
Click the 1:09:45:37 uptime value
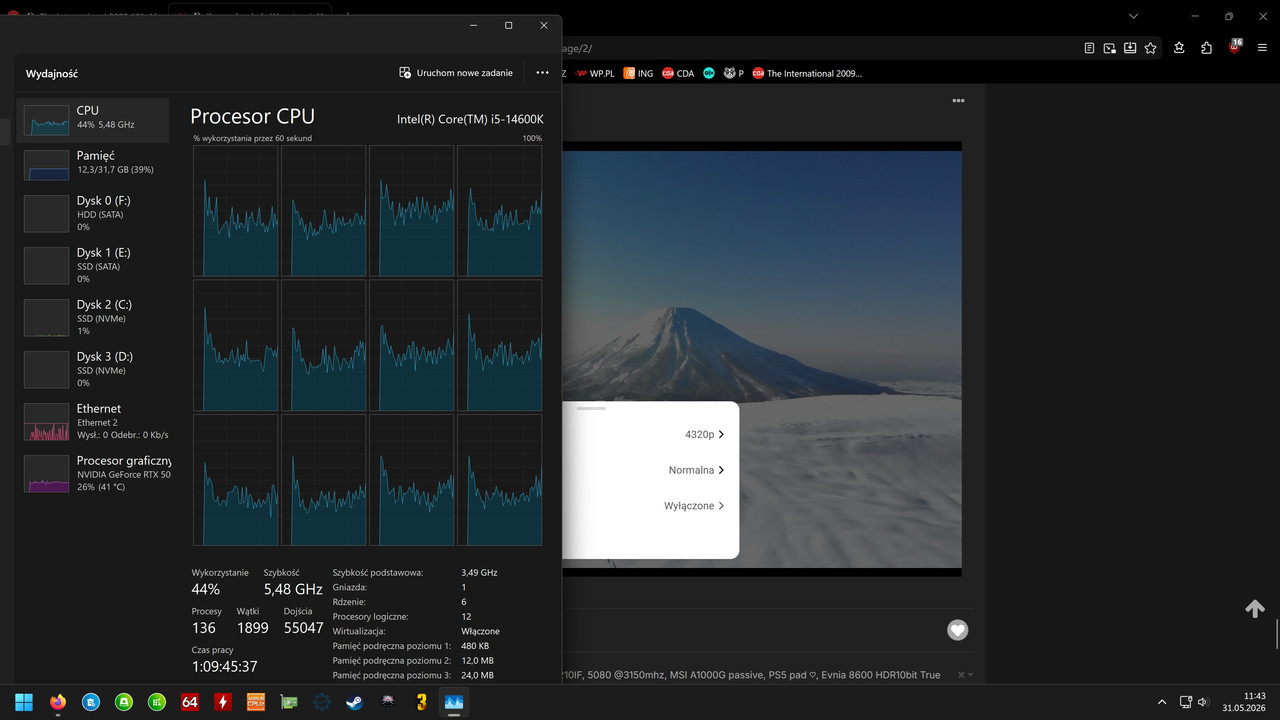pos(225,666)
